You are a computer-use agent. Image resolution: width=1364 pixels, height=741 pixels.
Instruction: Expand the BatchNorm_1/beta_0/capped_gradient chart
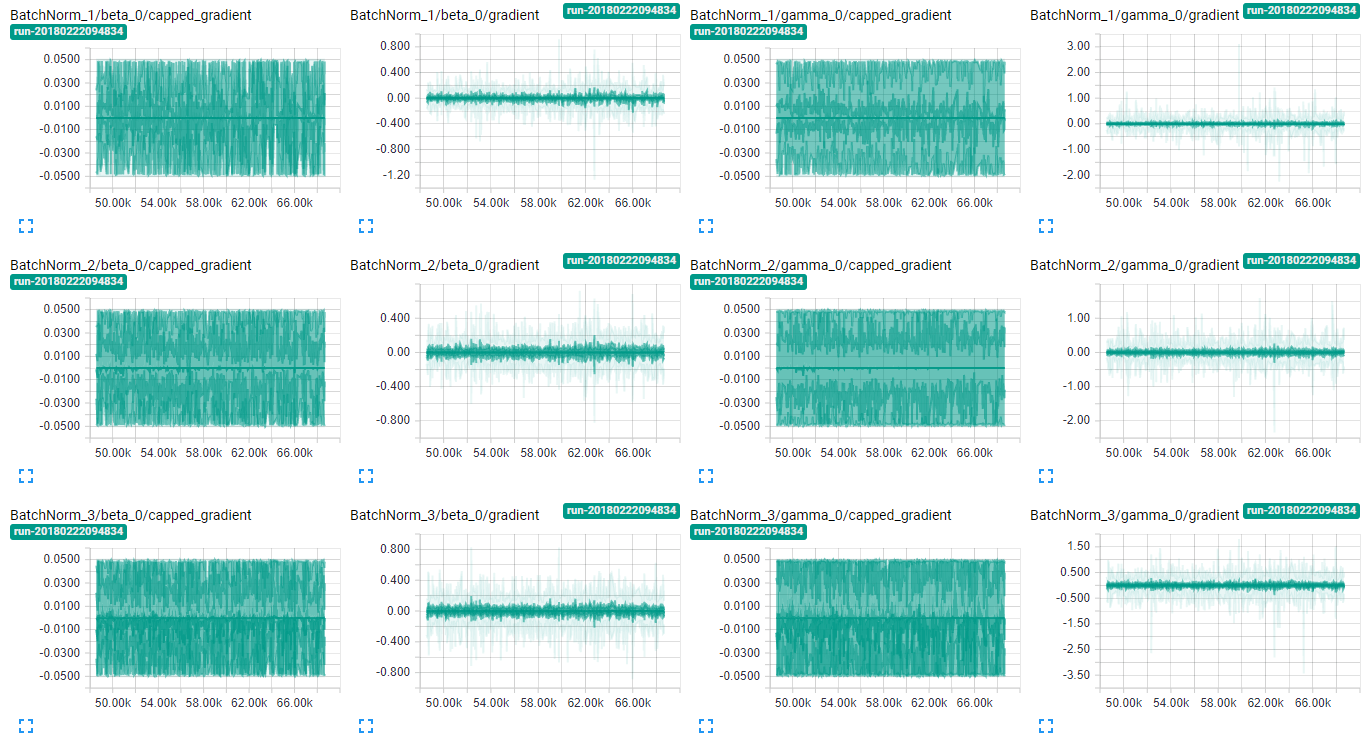click(26, 226)
